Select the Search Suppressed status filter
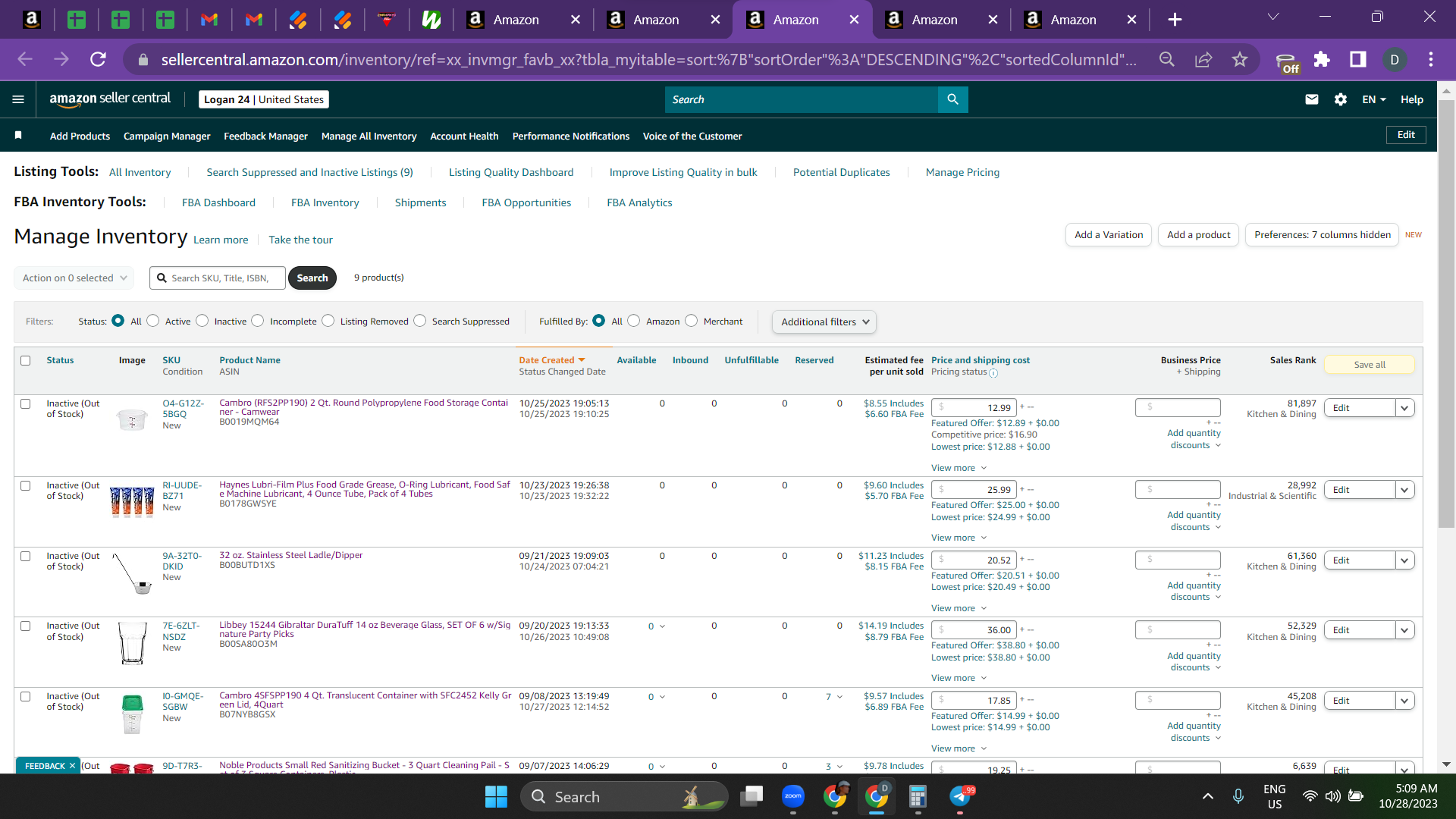This screenshot has width=1456, height=819. point(420,321)
